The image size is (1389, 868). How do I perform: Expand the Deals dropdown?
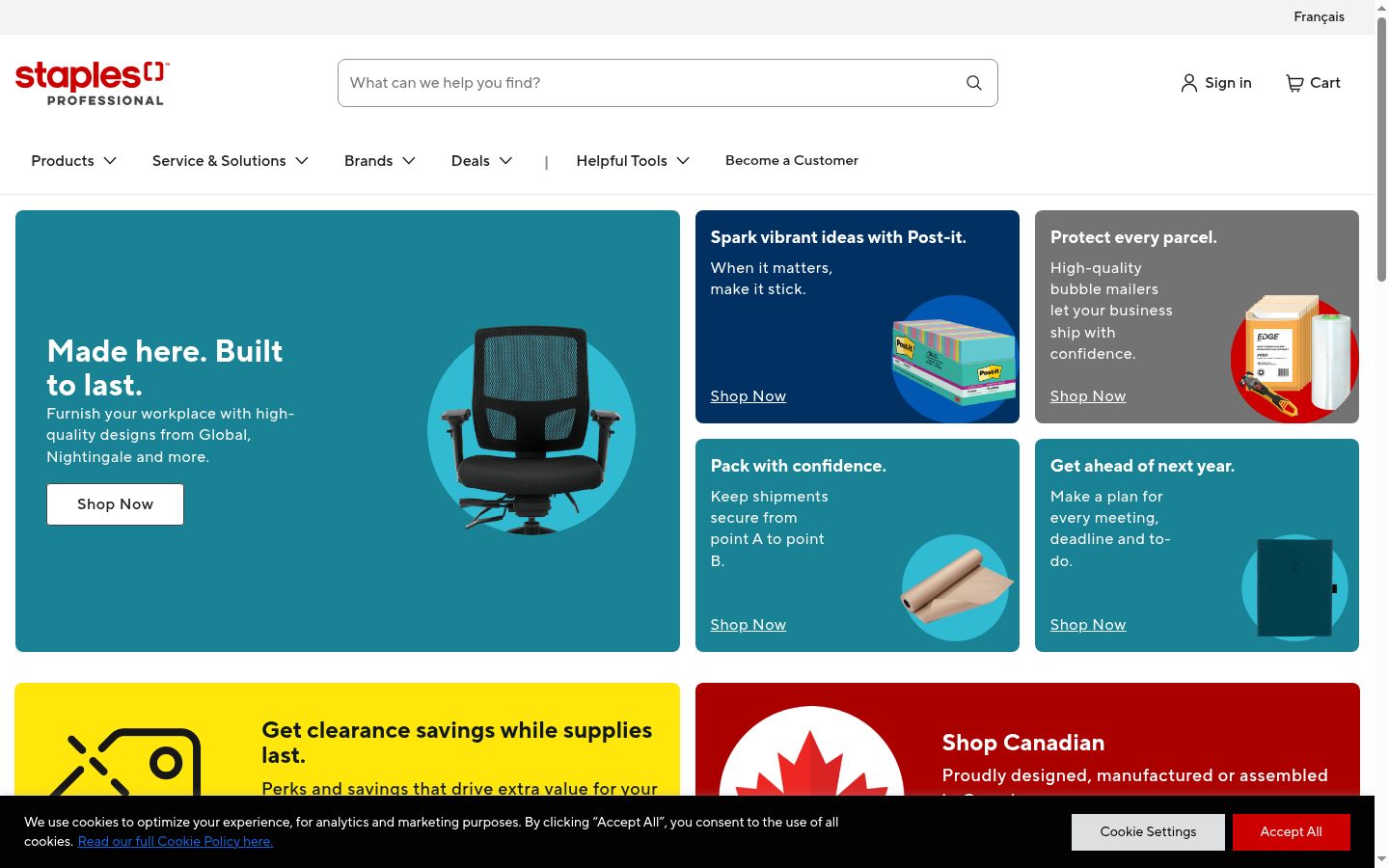(481, 161)
